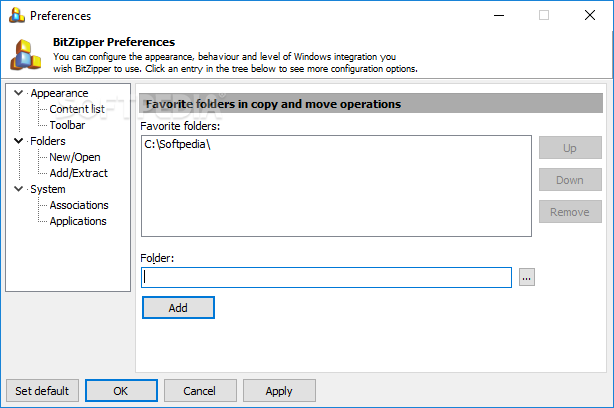Add the folder to favorites
Screen dimensions: 614x408
[178, 308]
